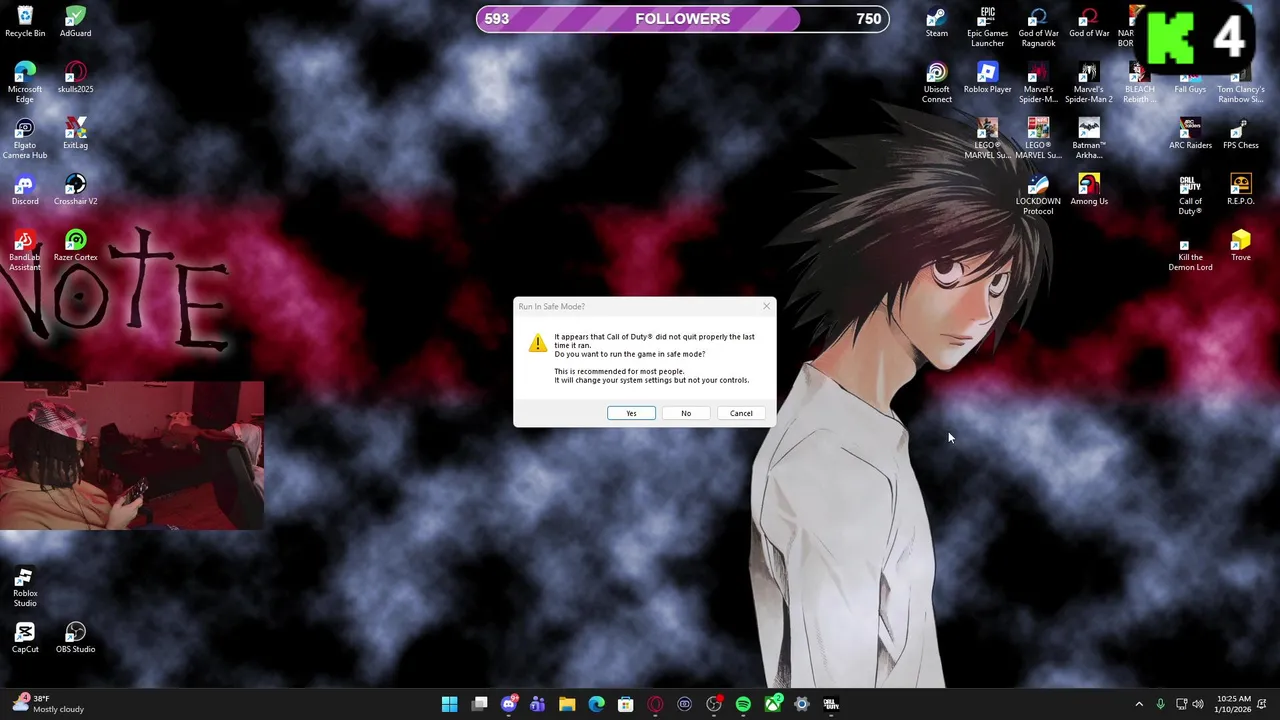Open the weather widget showing 38°F

[x=49, y=704]
